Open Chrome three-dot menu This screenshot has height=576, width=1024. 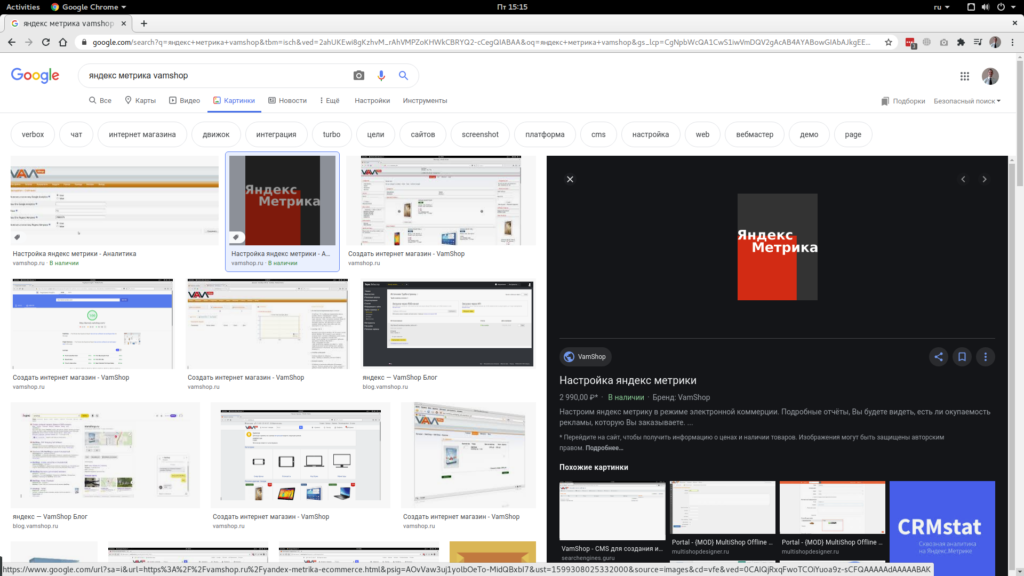pos(1012,42)
